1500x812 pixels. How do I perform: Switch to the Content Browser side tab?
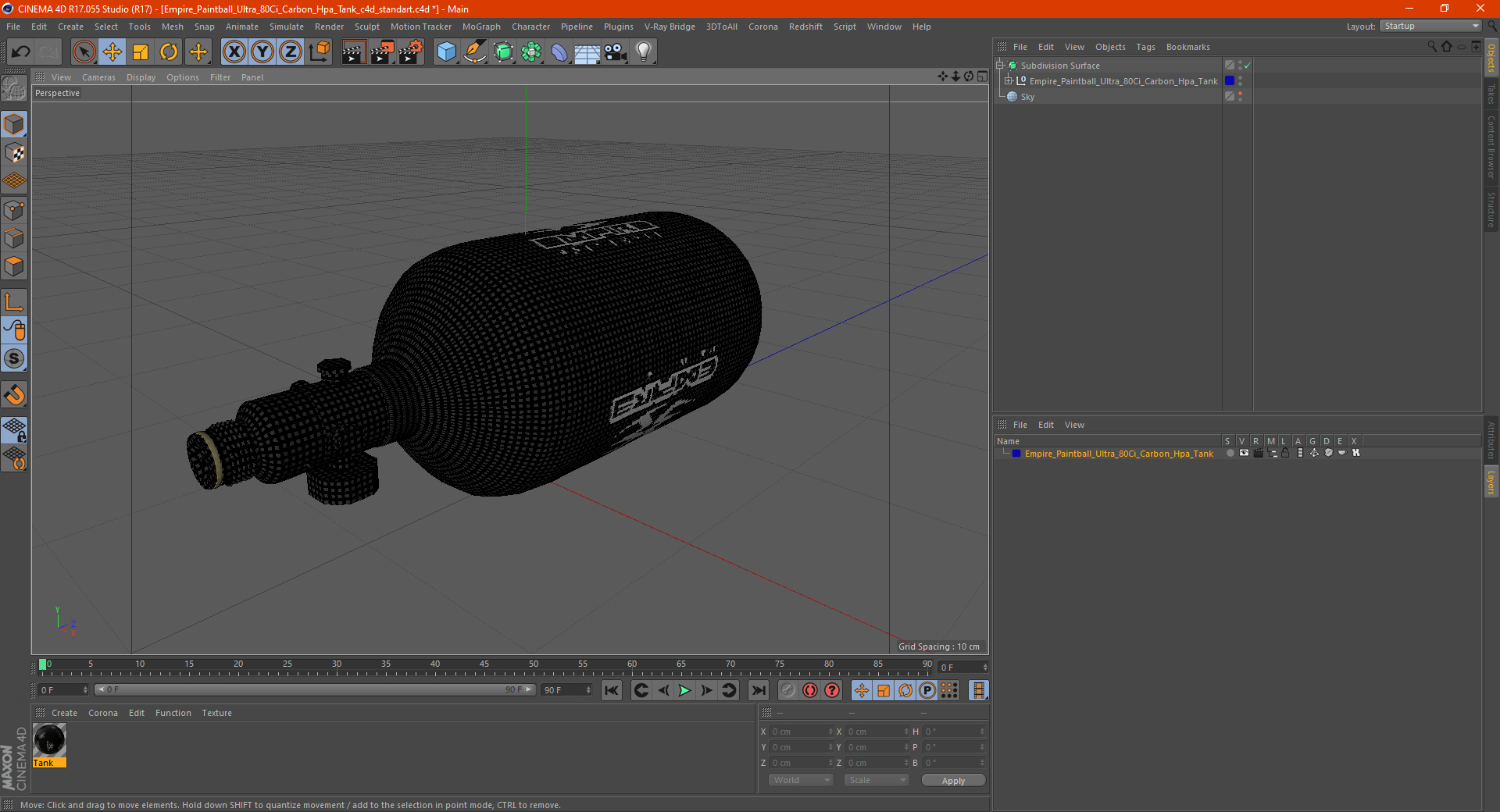pyautogui.click(x=1491, y=147)
